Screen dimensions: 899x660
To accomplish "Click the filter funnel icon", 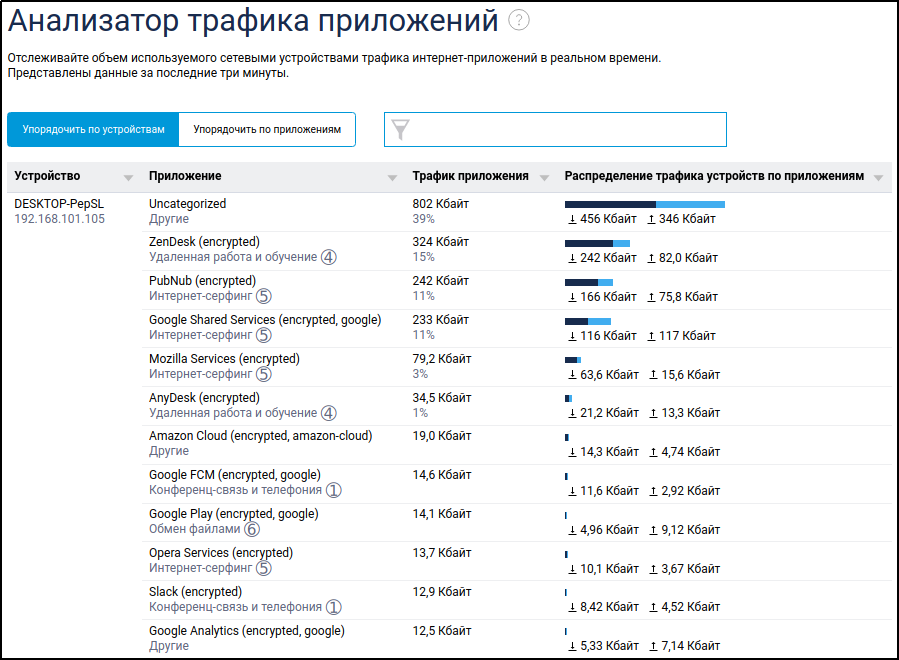I will [x=399, y=128].
